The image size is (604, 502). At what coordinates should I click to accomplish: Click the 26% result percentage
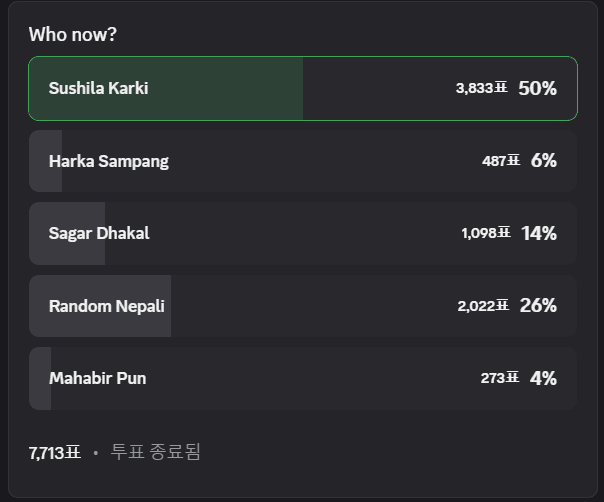(x=538, y=306)
